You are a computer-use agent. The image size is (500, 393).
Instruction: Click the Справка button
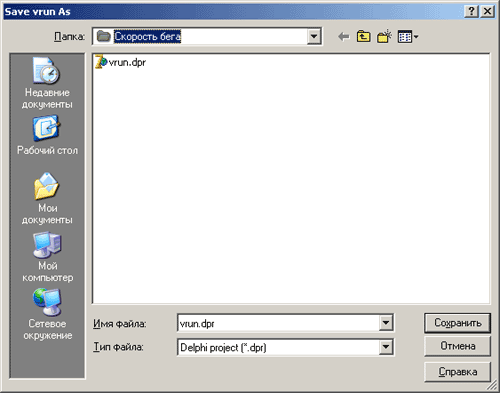[457, 372]
